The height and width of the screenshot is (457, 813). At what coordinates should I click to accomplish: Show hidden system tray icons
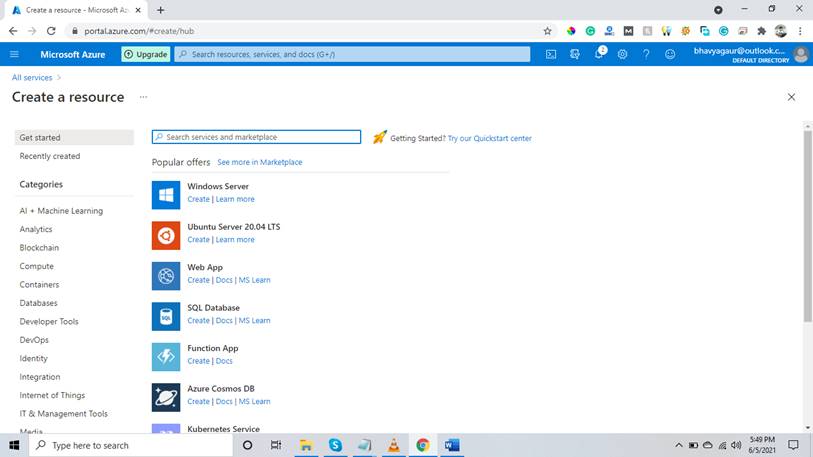point(678,445)
